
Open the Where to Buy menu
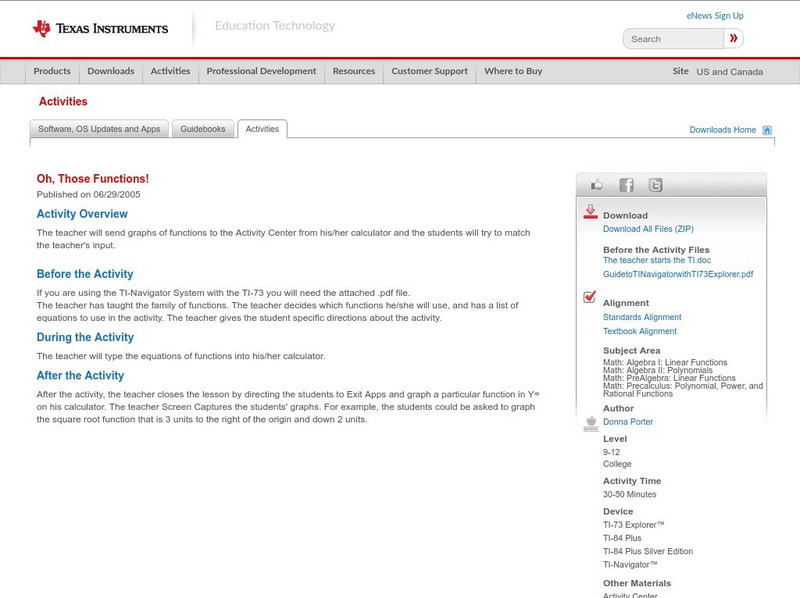pyautogui.click(x=513, y=71)
